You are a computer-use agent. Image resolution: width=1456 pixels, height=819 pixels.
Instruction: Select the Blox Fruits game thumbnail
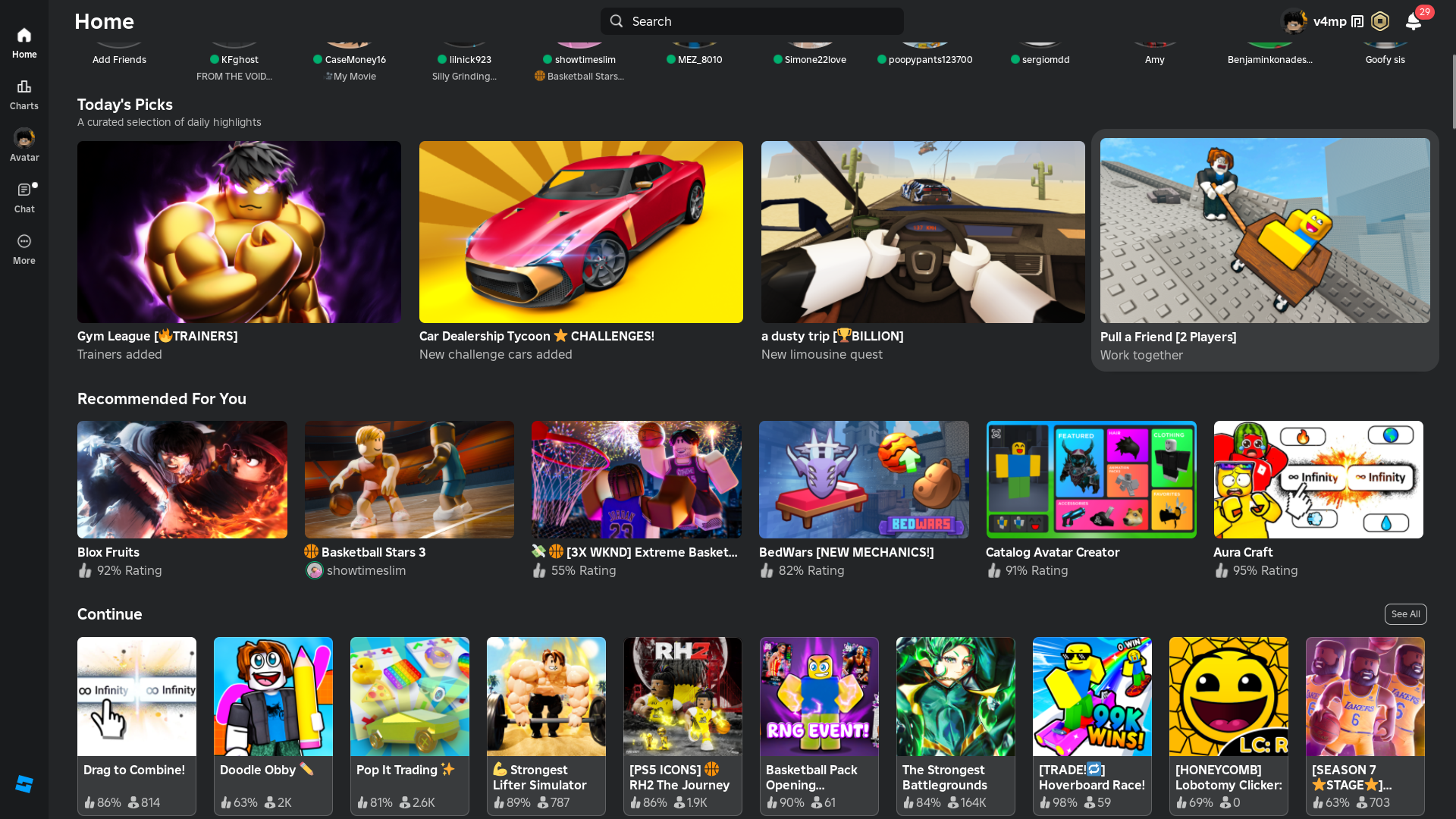(182, 479)
